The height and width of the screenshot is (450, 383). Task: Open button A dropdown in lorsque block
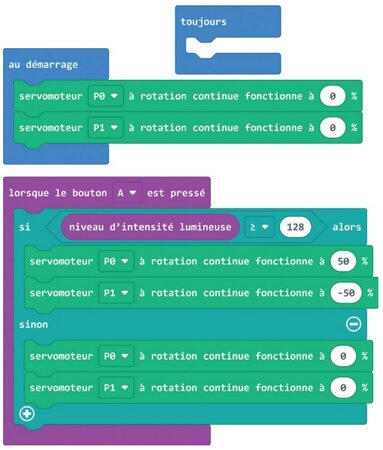(x=126, y=193)
